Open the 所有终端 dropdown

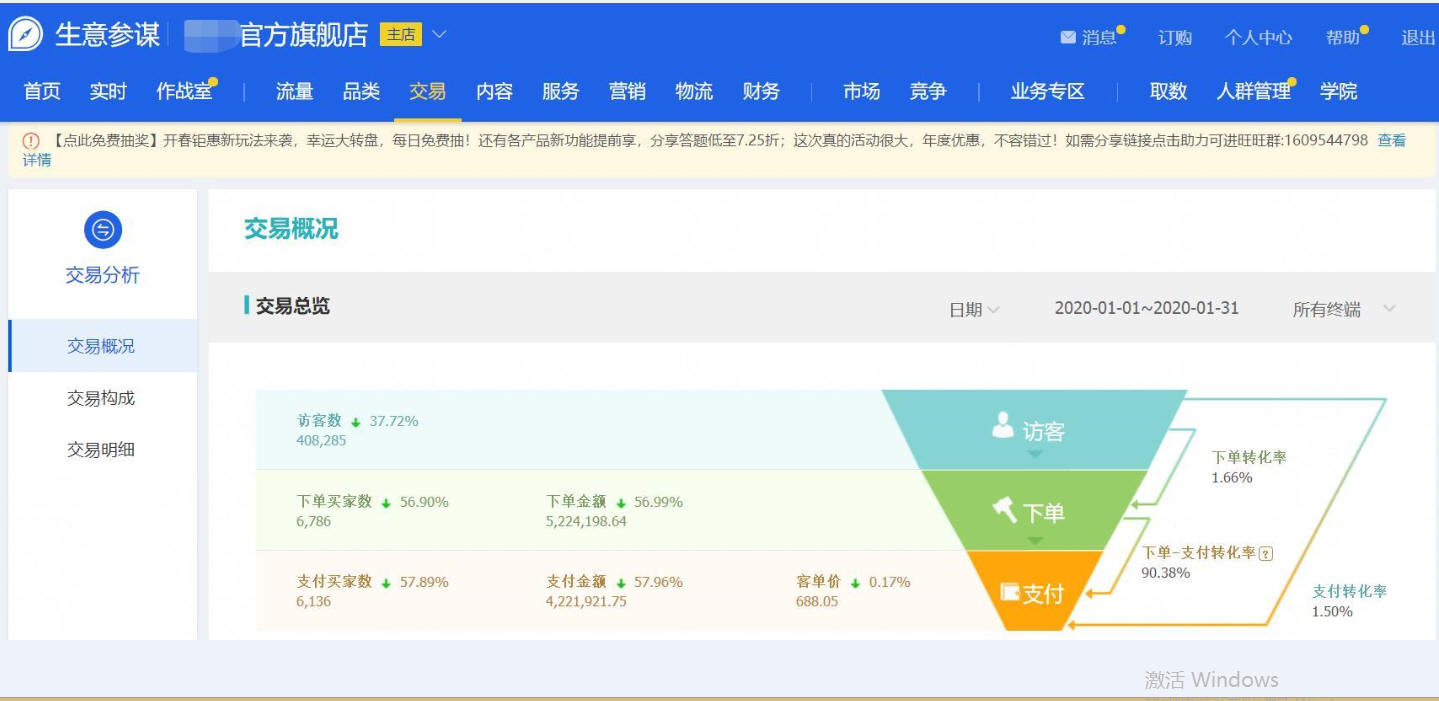tap(1344, 310)
